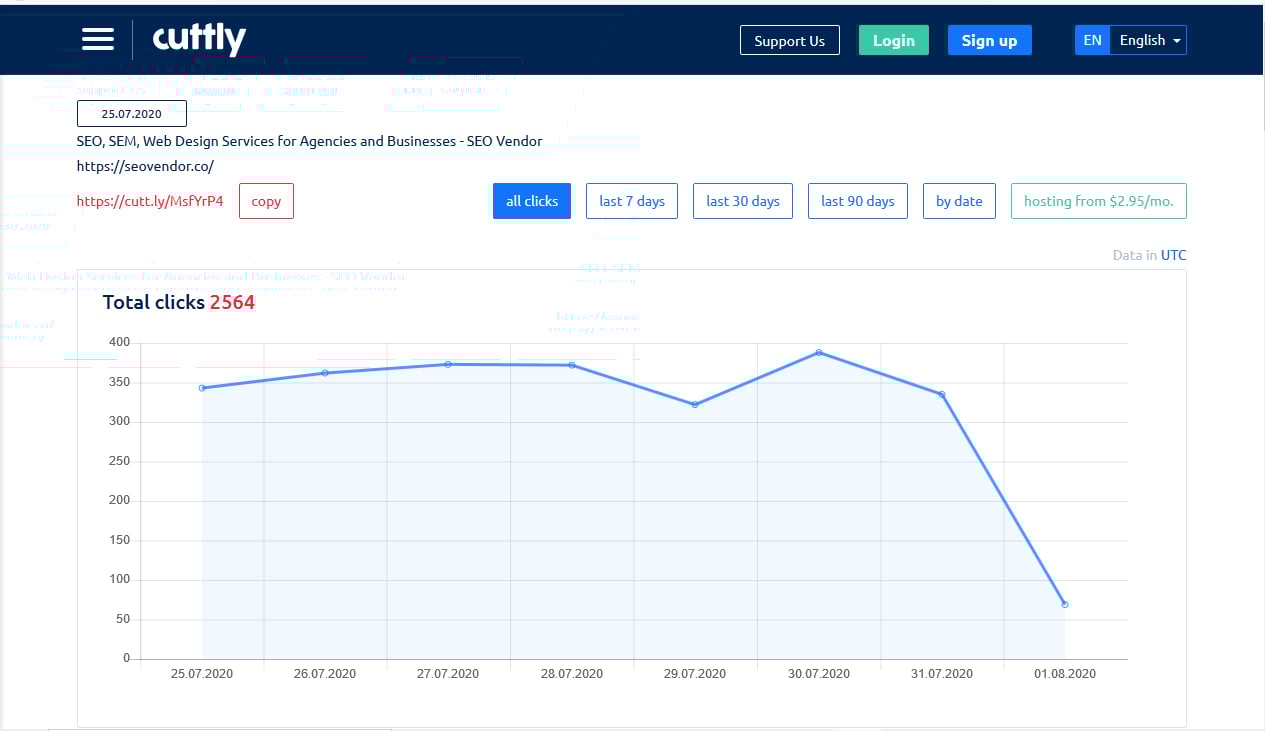
Task: Click the cuttly logo
Action: [x=199, y=40]
